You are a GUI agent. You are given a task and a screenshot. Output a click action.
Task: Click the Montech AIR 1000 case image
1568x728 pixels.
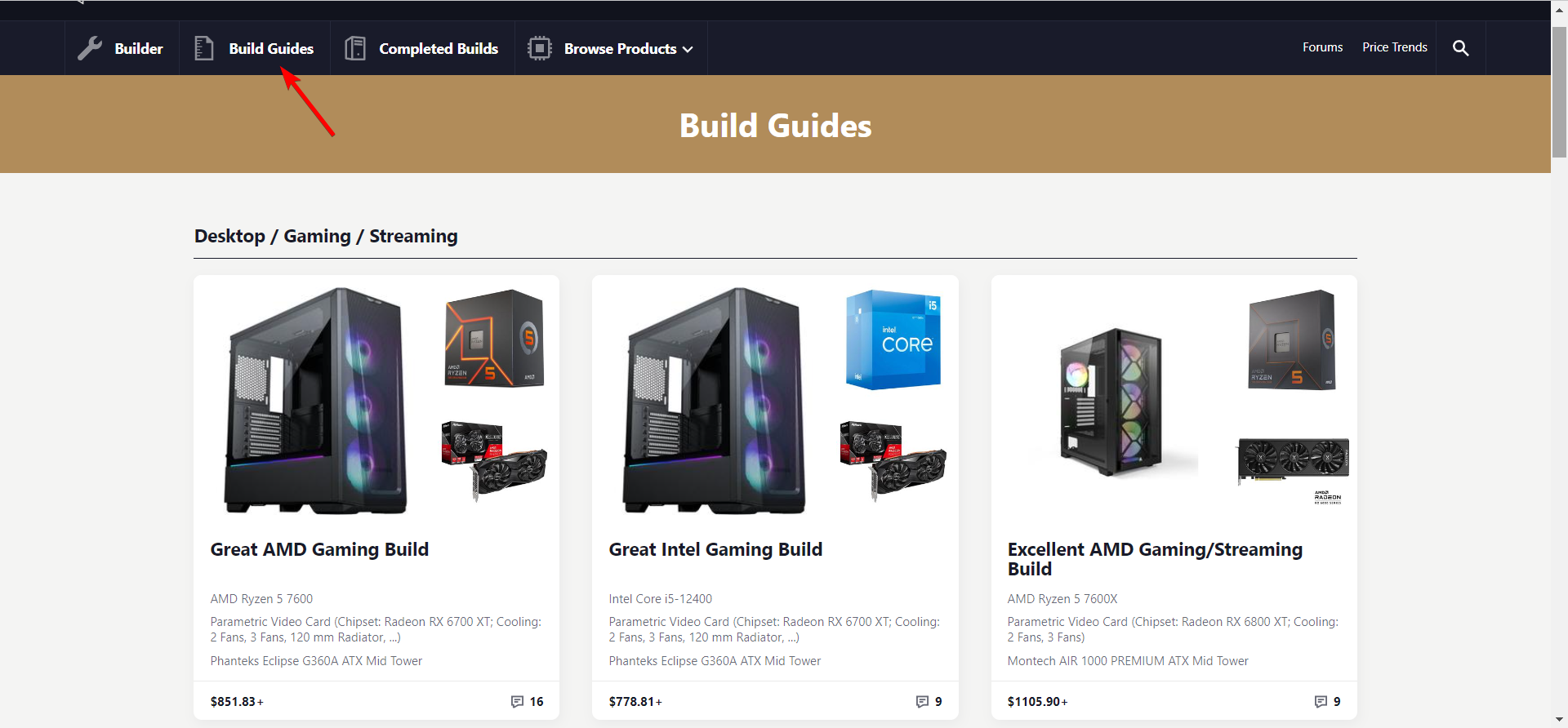[1111, 402]
